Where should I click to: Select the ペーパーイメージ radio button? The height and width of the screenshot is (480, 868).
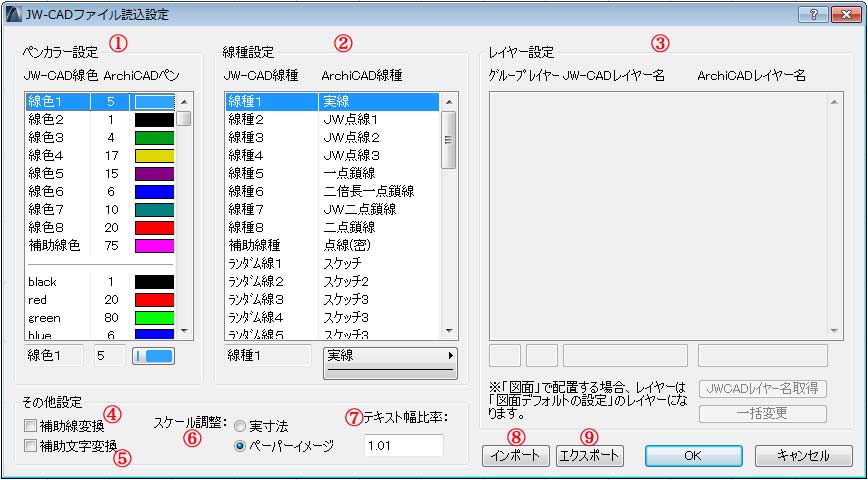(x=240, y=446)
